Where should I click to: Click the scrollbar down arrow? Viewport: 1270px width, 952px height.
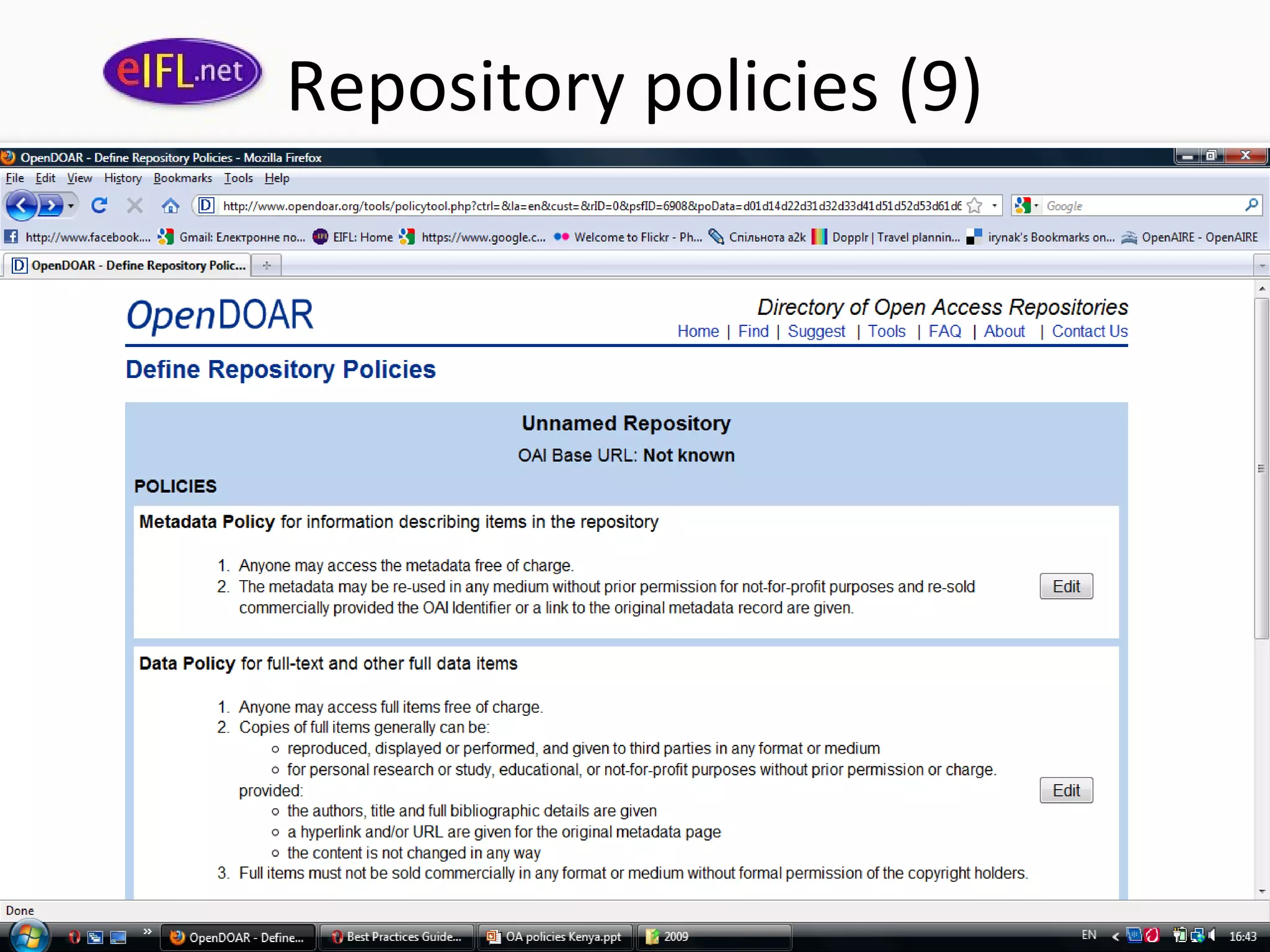click(x=1261, y=892)
